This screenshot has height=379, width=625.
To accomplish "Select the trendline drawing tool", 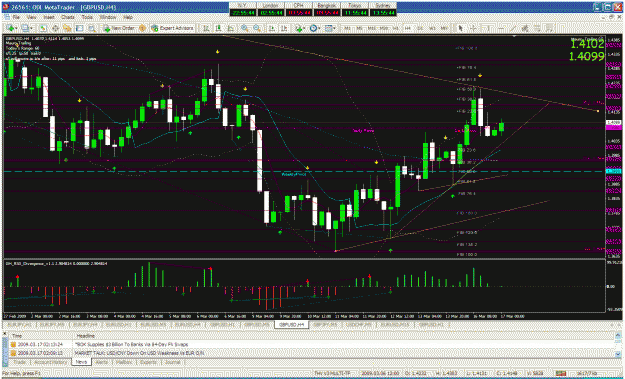I will pos(513,28).
